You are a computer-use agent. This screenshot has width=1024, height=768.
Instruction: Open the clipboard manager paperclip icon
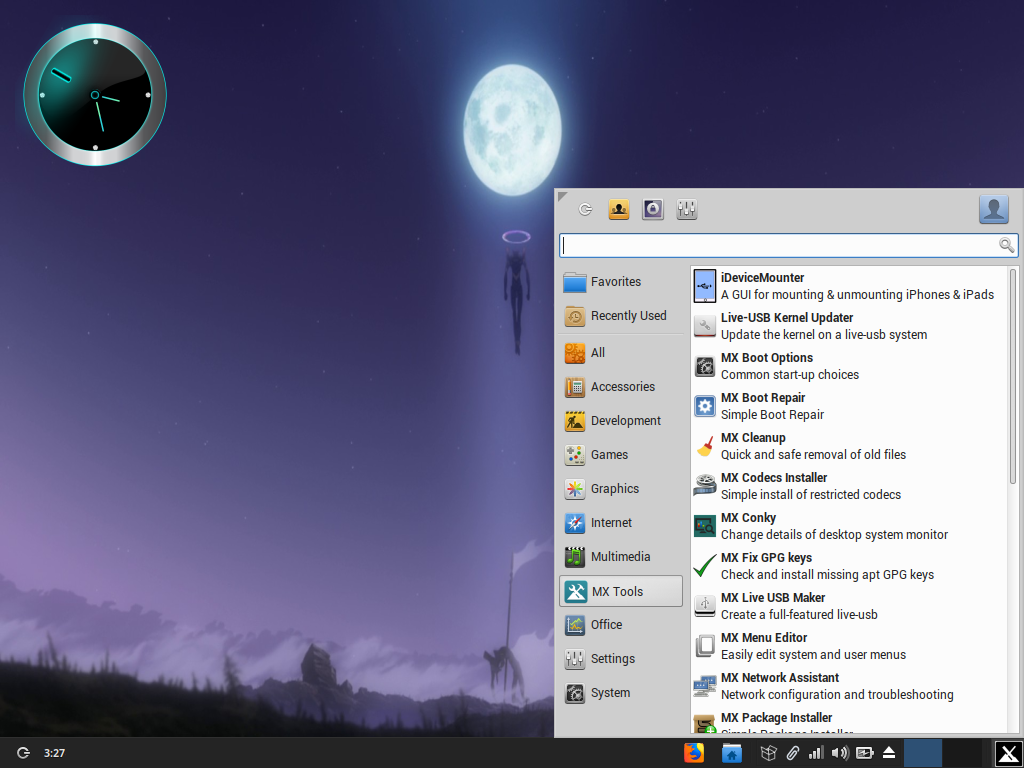point(792,753)
